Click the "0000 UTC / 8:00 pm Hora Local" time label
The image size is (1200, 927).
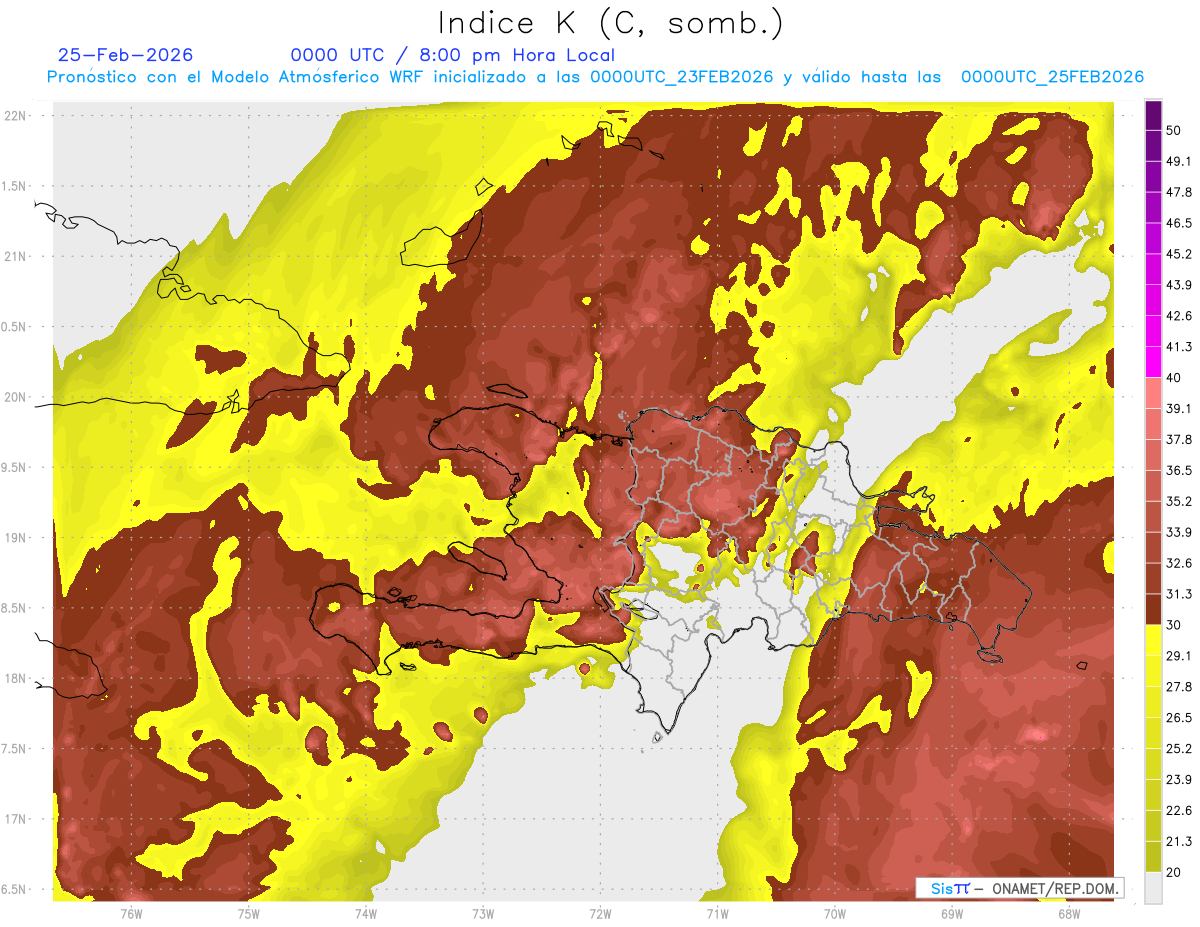(x=452, y=55)
